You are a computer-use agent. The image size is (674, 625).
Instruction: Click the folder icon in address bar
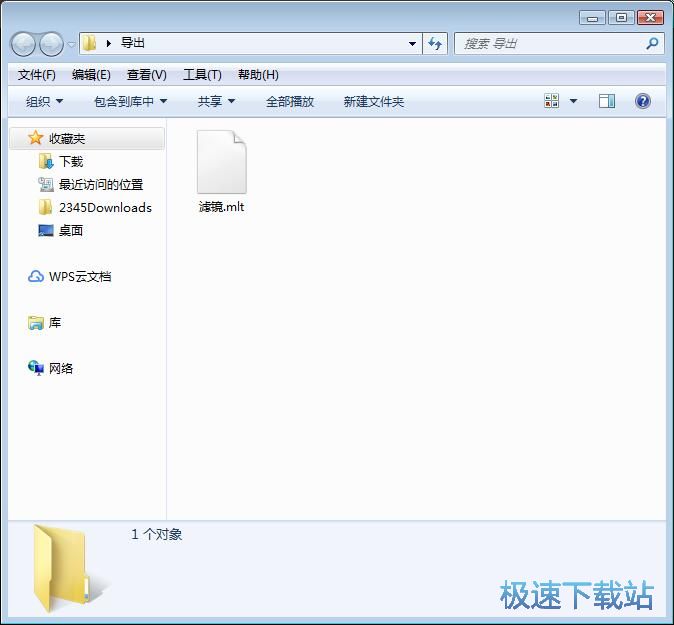[89, 43]
